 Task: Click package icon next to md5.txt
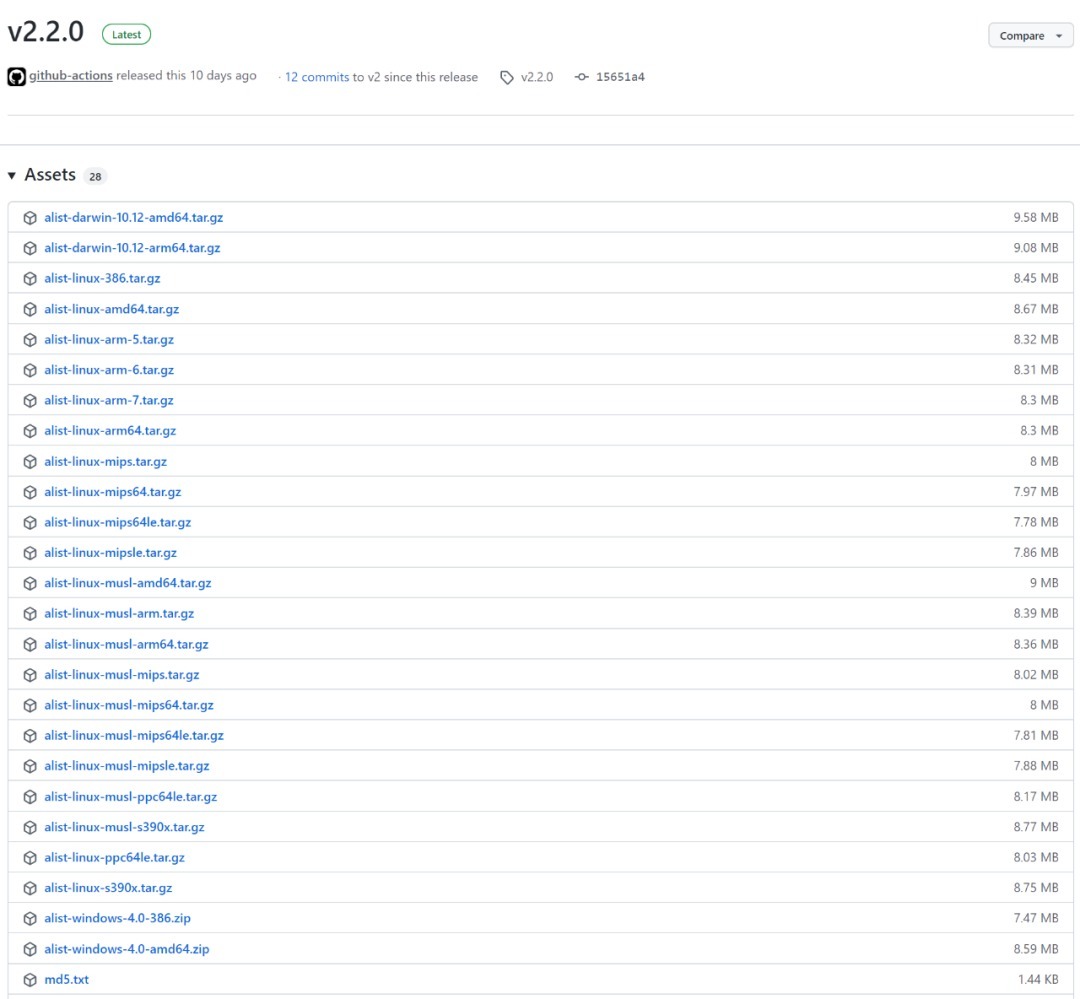(x=30, y=980)
